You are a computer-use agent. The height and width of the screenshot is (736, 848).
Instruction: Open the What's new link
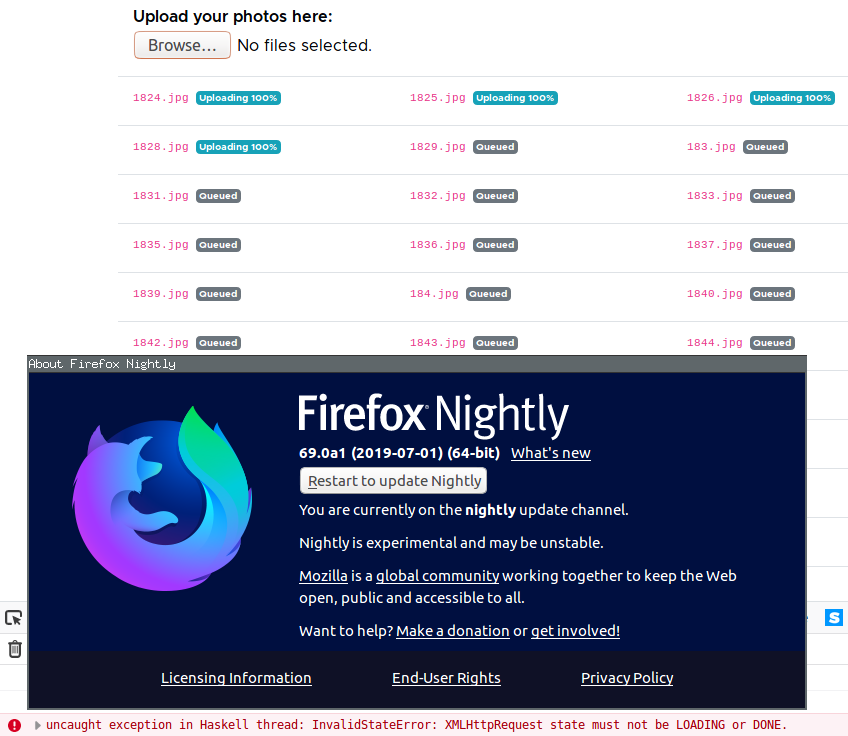pos(550,453)
